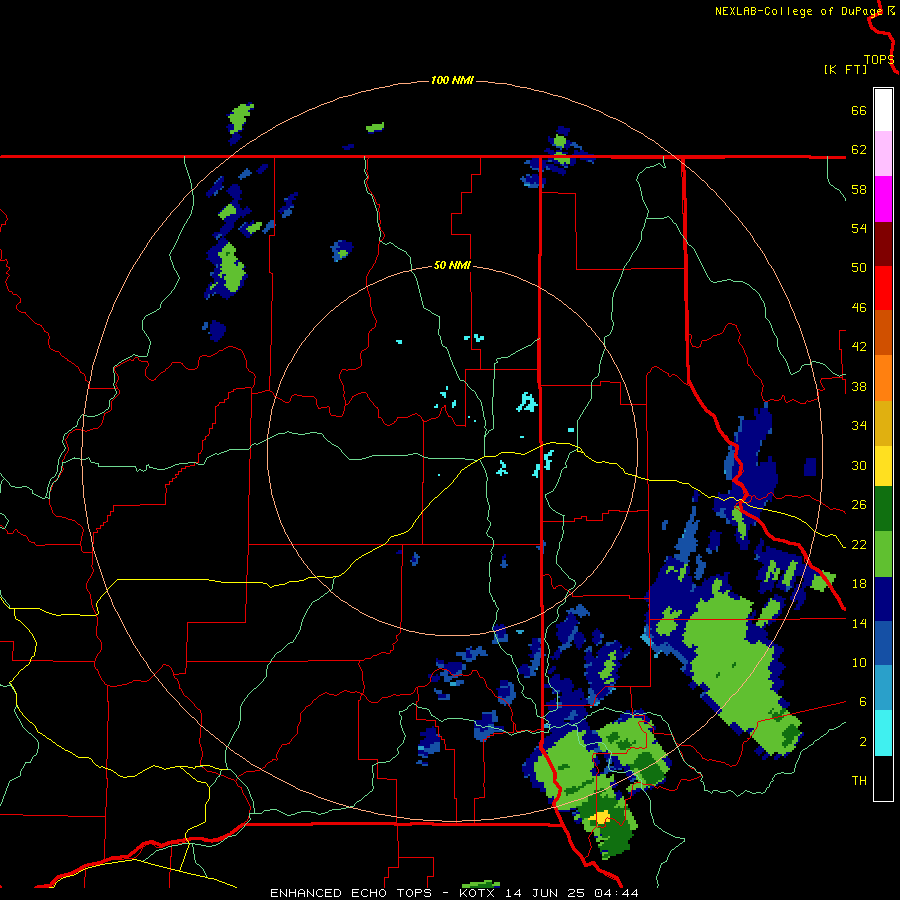Click the TOPS legend title
This screenshot has height=900, width=900.
879,60
